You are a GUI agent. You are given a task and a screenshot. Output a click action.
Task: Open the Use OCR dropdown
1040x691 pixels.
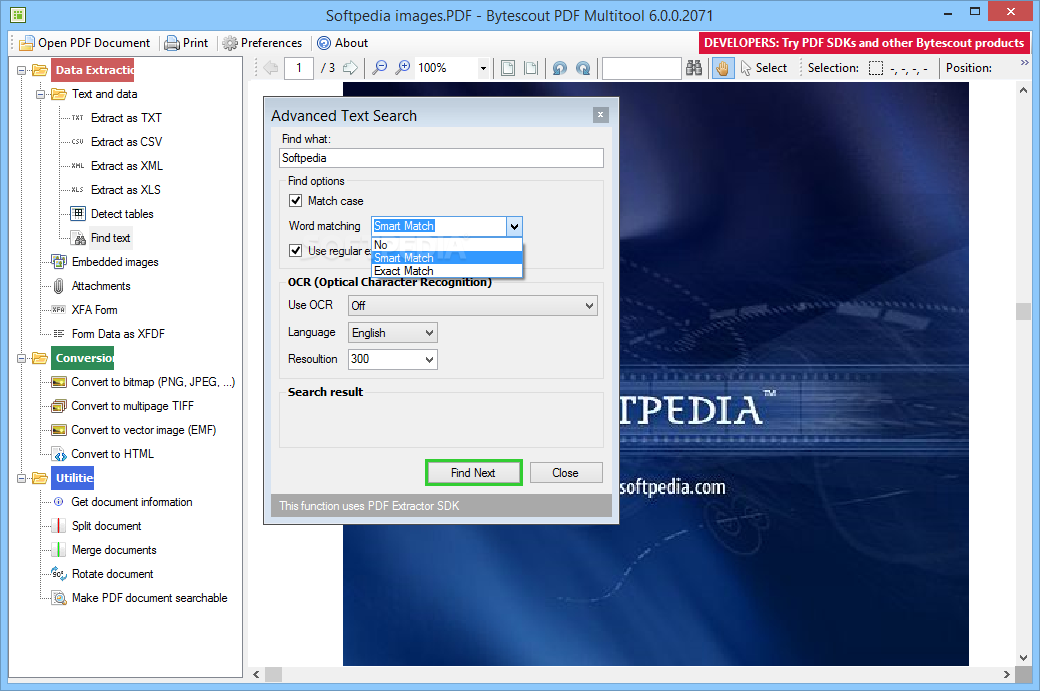472,305
